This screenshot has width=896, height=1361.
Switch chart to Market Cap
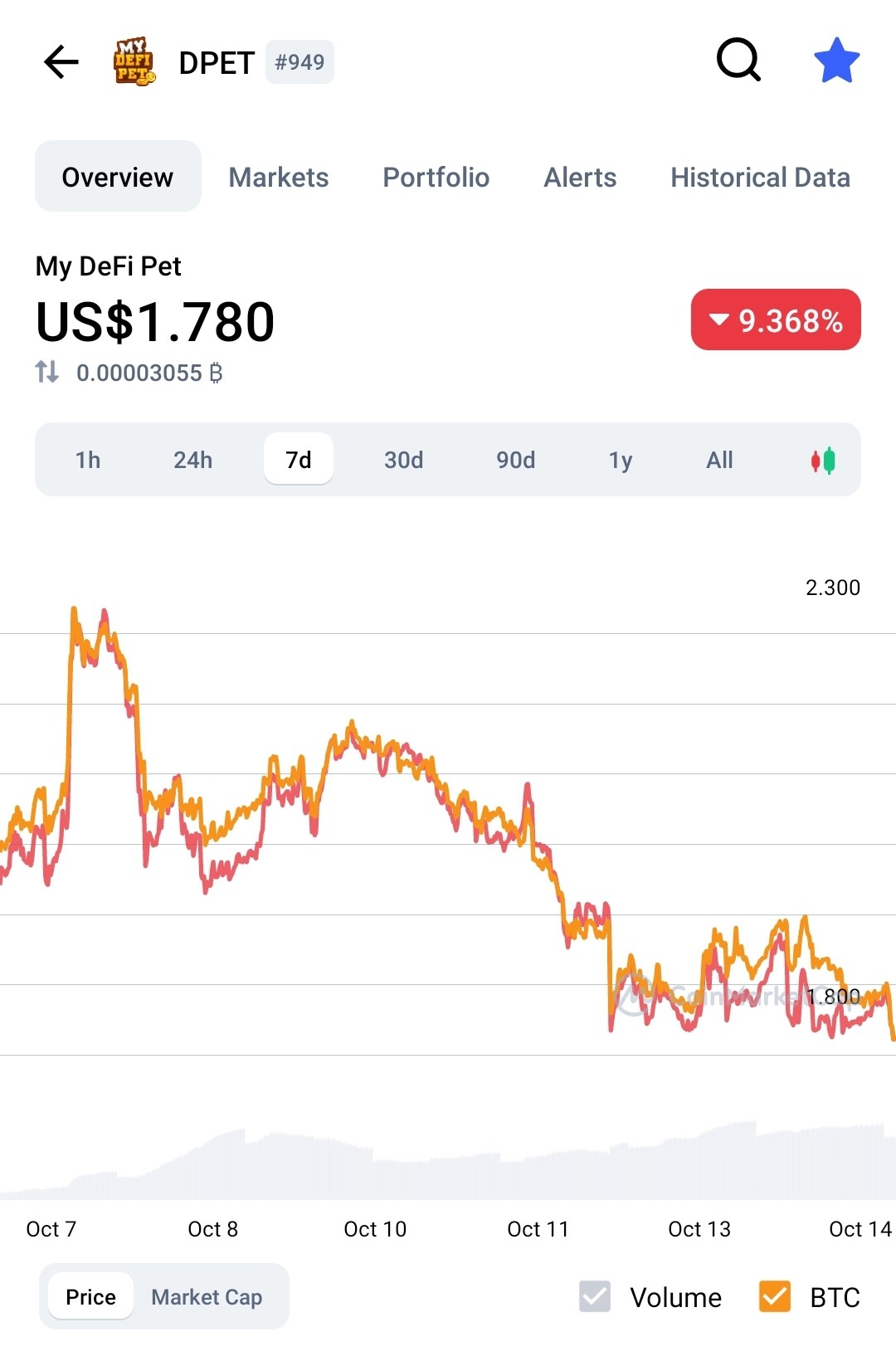pos(207,1296)
